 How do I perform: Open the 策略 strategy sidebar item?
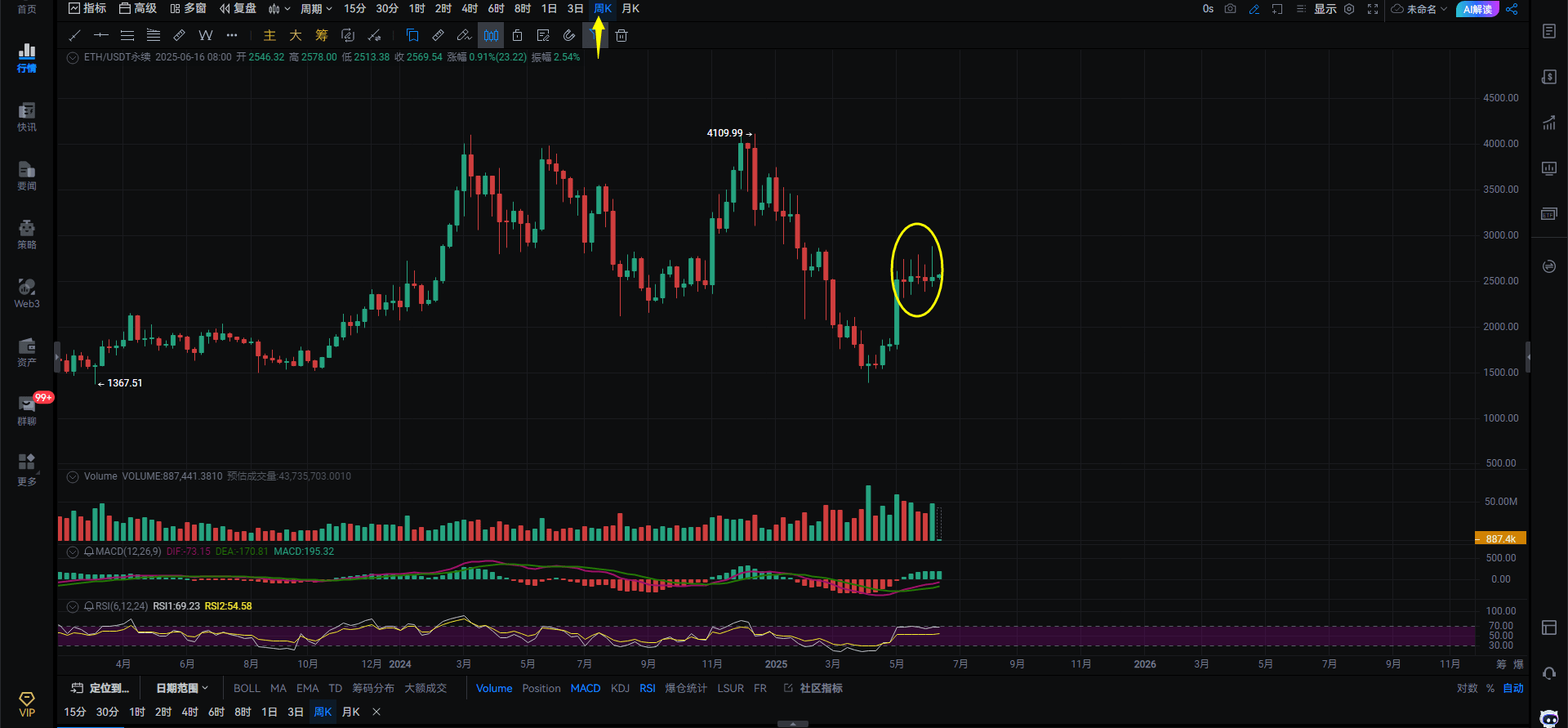click(x=27, y=234)
